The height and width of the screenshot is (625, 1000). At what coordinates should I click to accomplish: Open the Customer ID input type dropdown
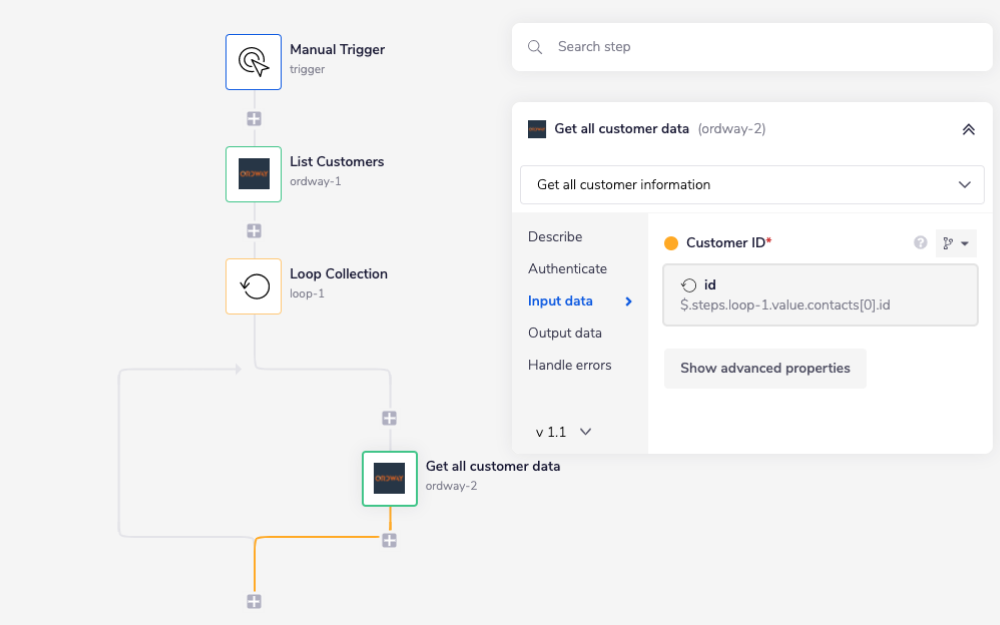tap(956, 243)
